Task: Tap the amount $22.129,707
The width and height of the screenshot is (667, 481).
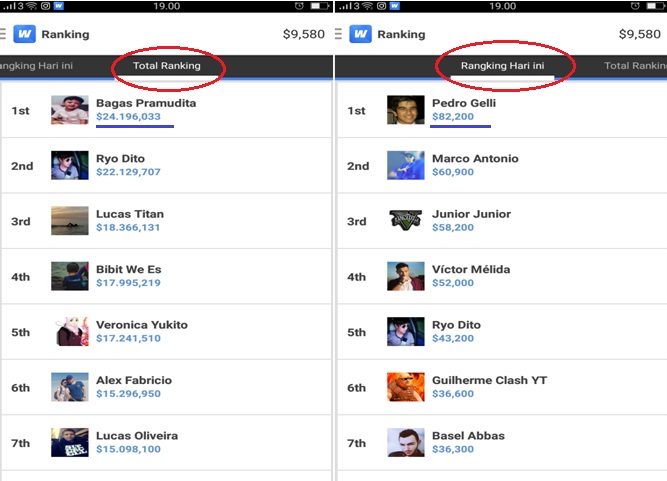Action: 128,172
